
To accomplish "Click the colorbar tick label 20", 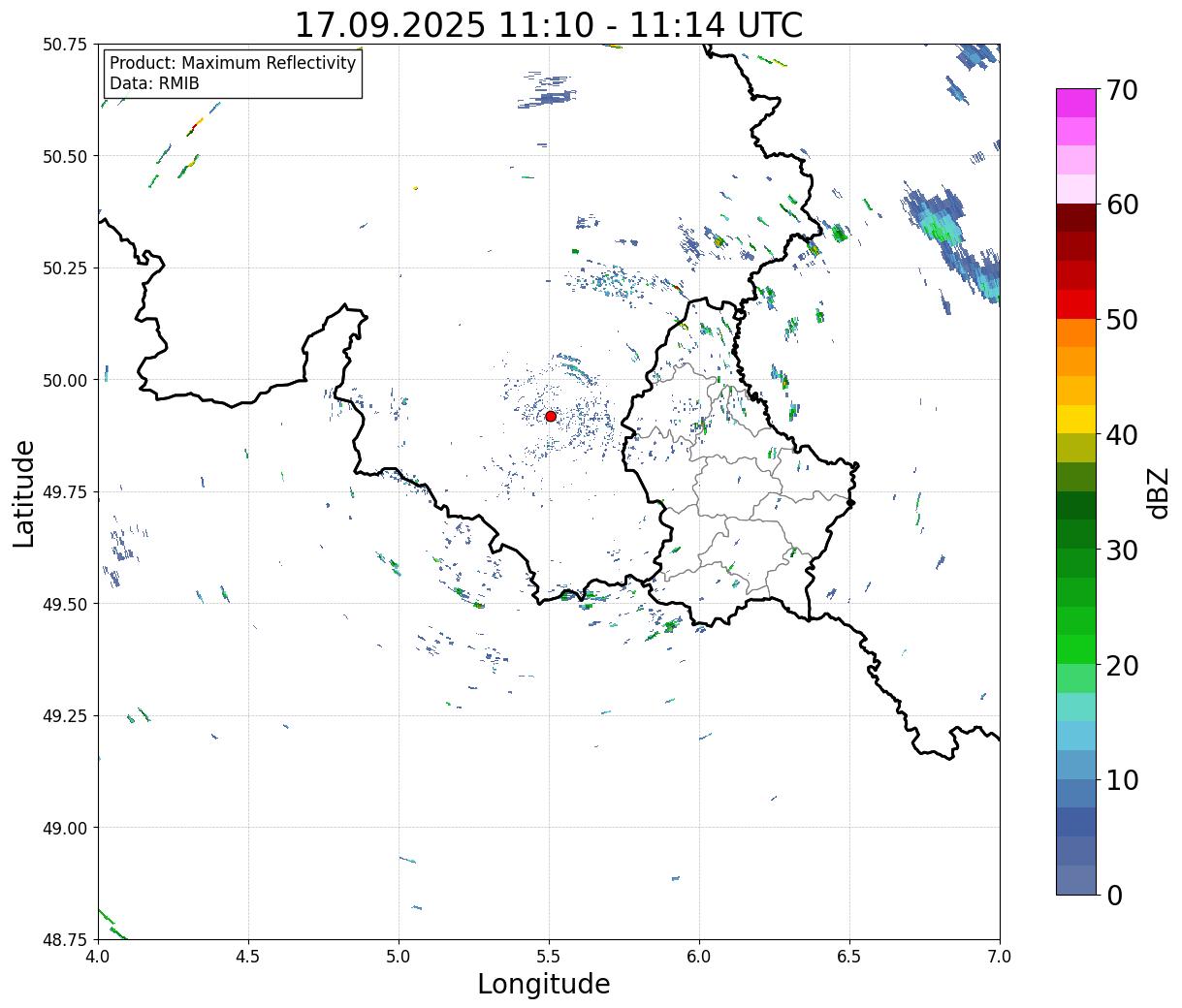I will [1121, 665].
